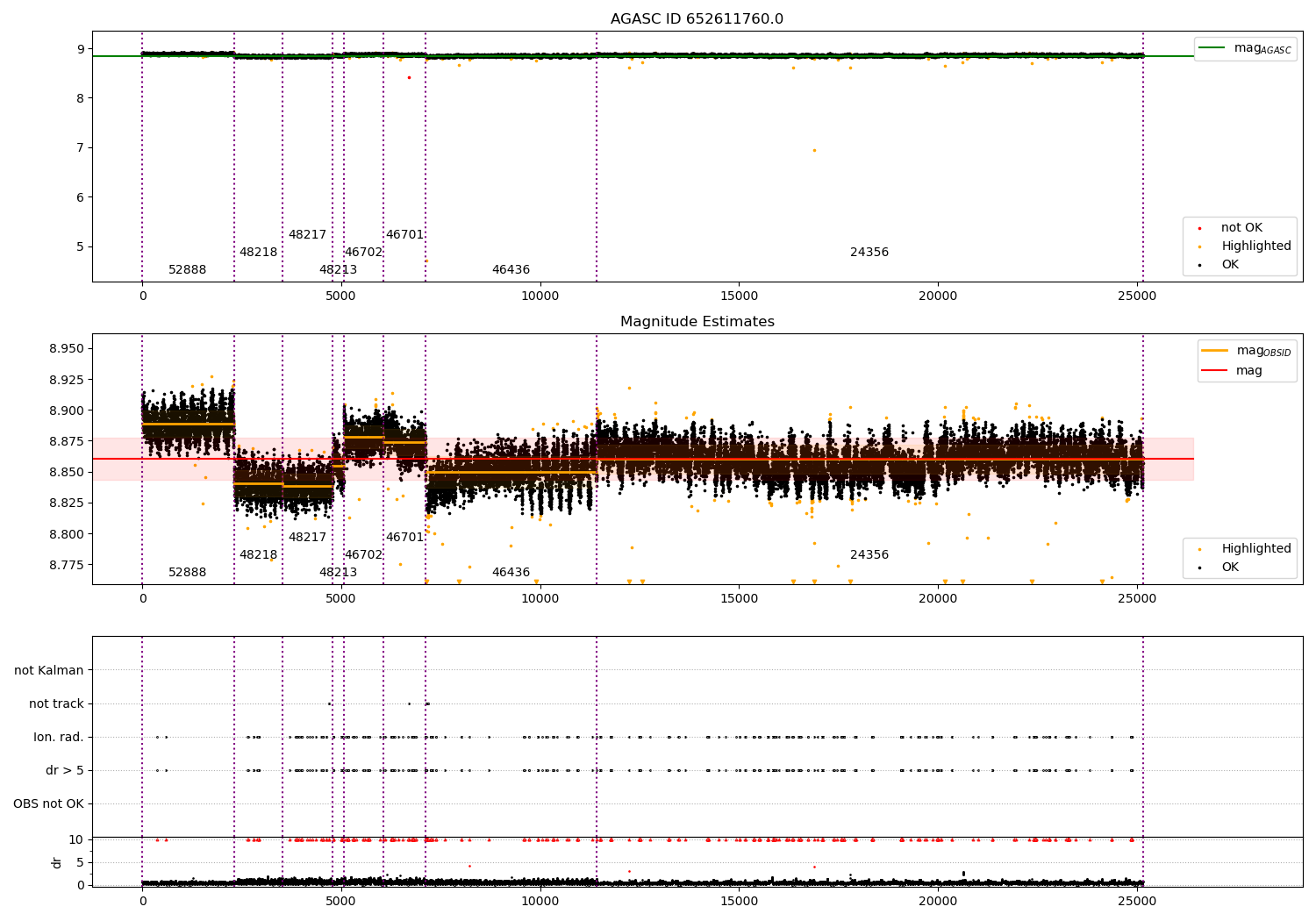Screen dimensions: 1316x921
Task: Click x-axis tick 20000 in bottom plot
Action: (938, 900)
